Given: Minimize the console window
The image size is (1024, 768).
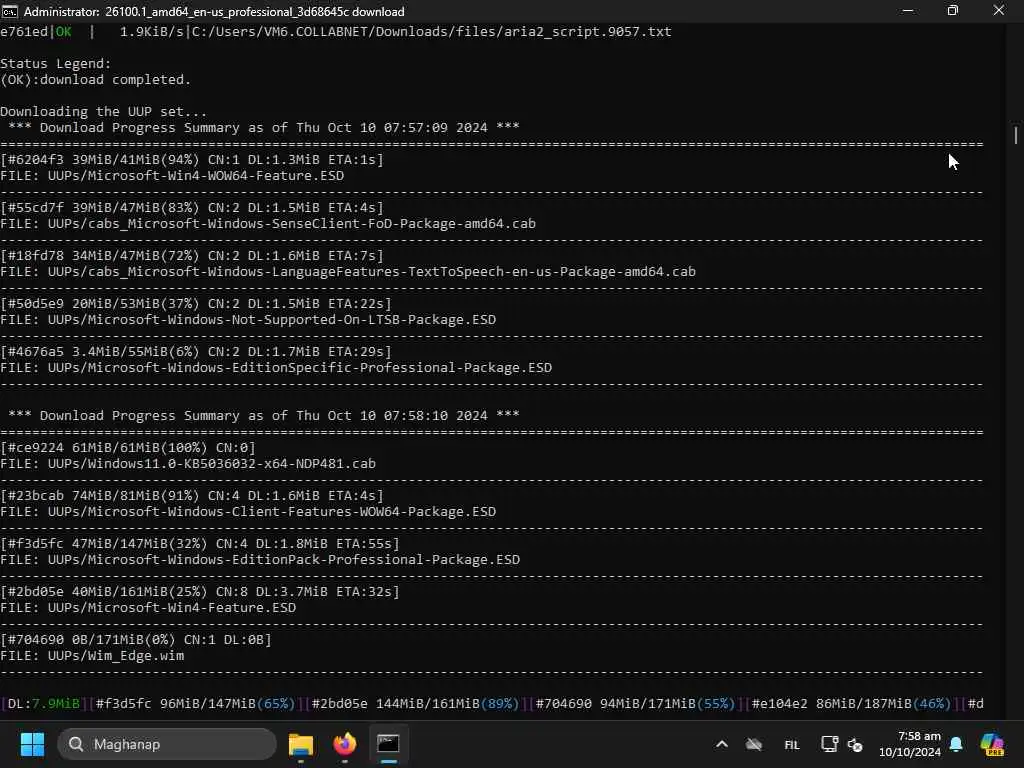Looking at the screenshot, I should tap(908, 11).
